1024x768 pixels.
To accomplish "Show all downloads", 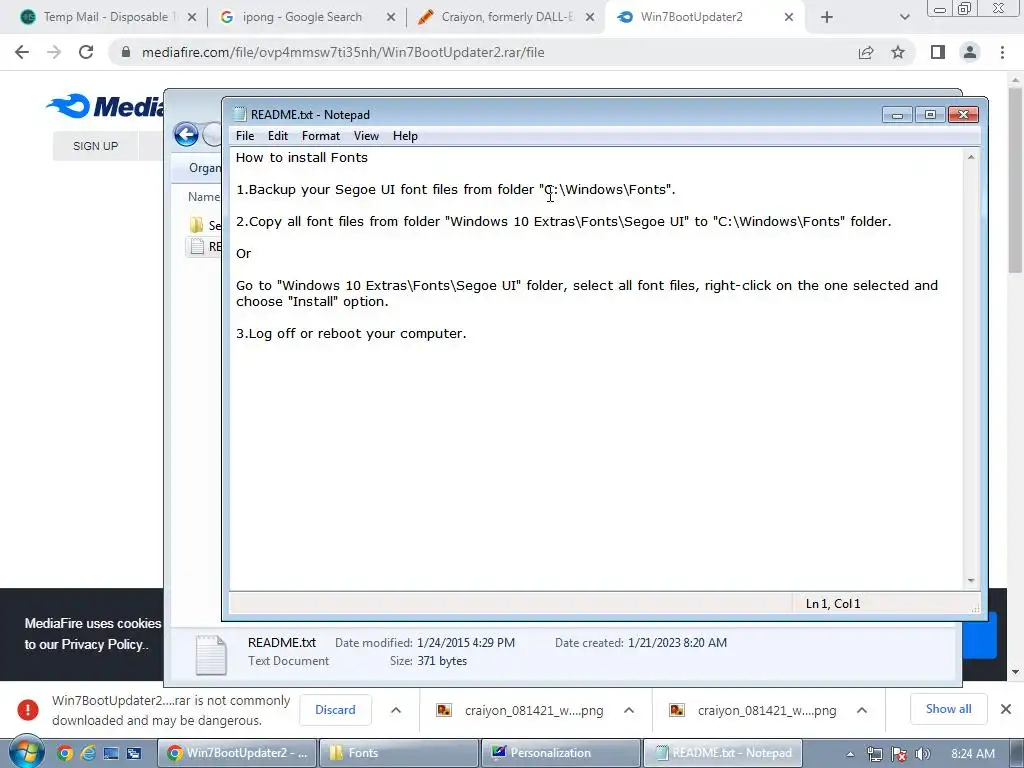I will [948, 709].
